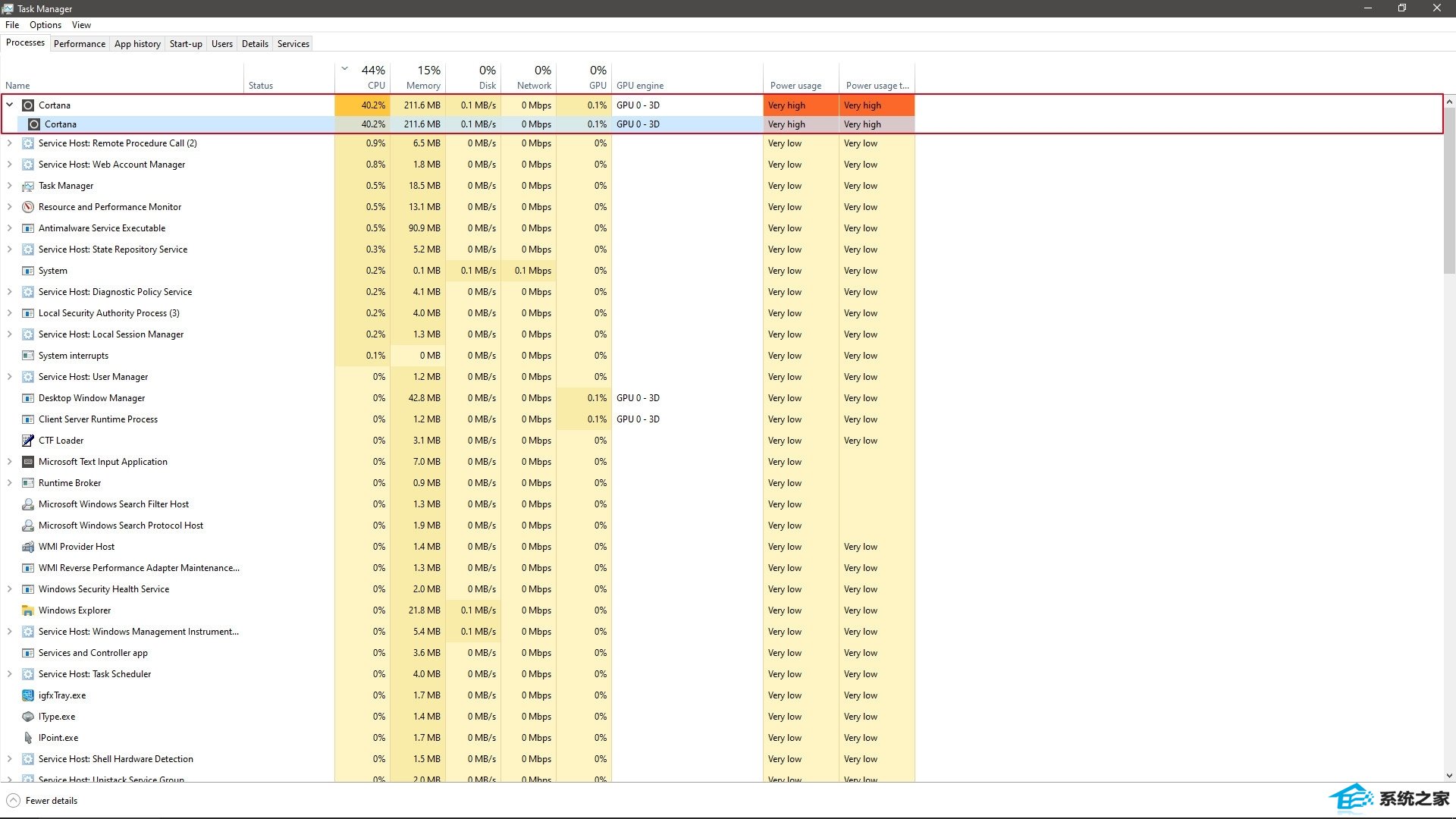This screenshot has width=1456, height=819.
Task: Expand Service Host: Web Account Manager
Action: (10, 165)
